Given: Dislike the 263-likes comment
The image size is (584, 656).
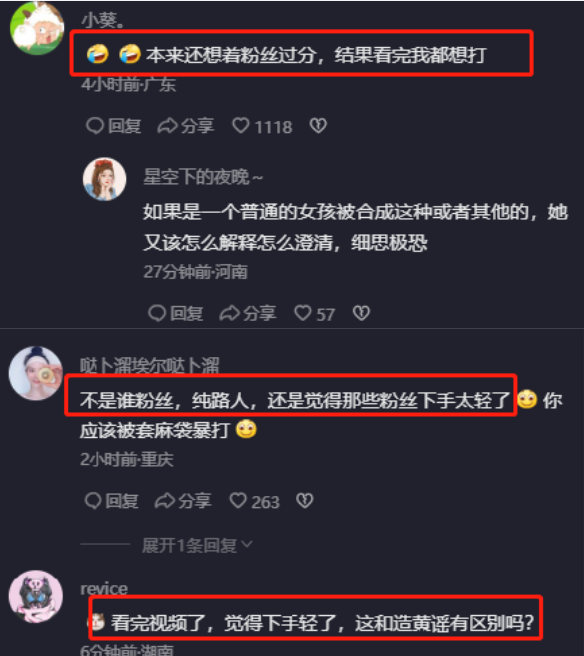Looking at the screenshot, I should click(305, 500).
